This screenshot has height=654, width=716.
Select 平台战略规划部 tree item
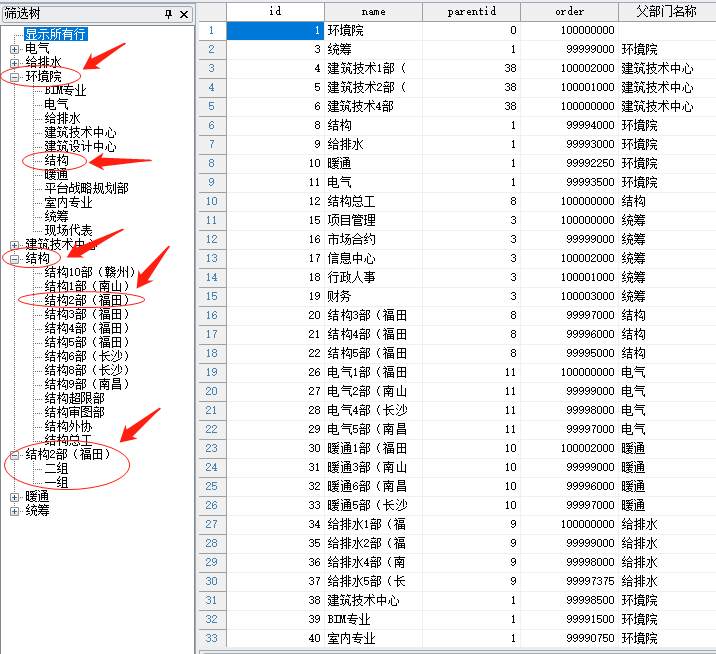click(x=86, y=189)
